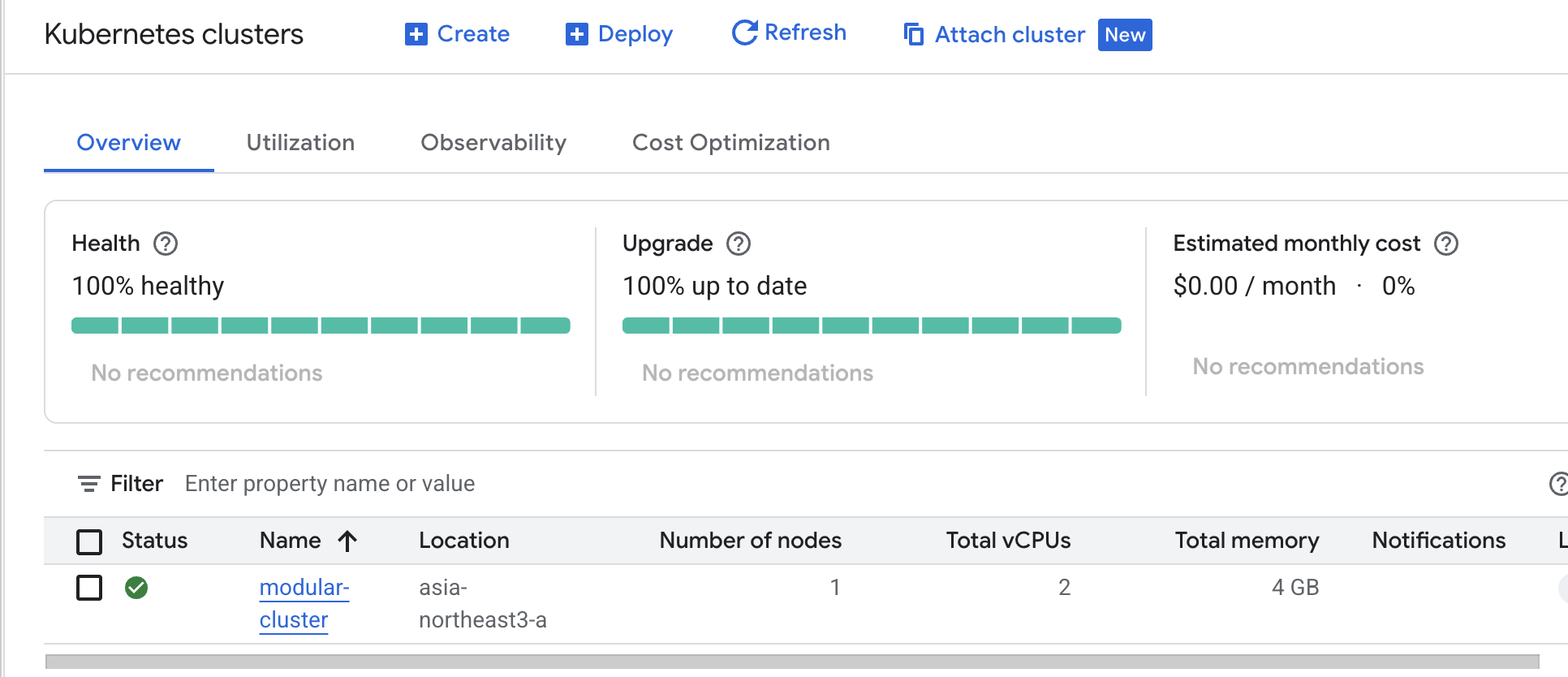Viewport: 1568px width, 677px height.
Task: Click the Health progress bar
Action: (321, 326)
